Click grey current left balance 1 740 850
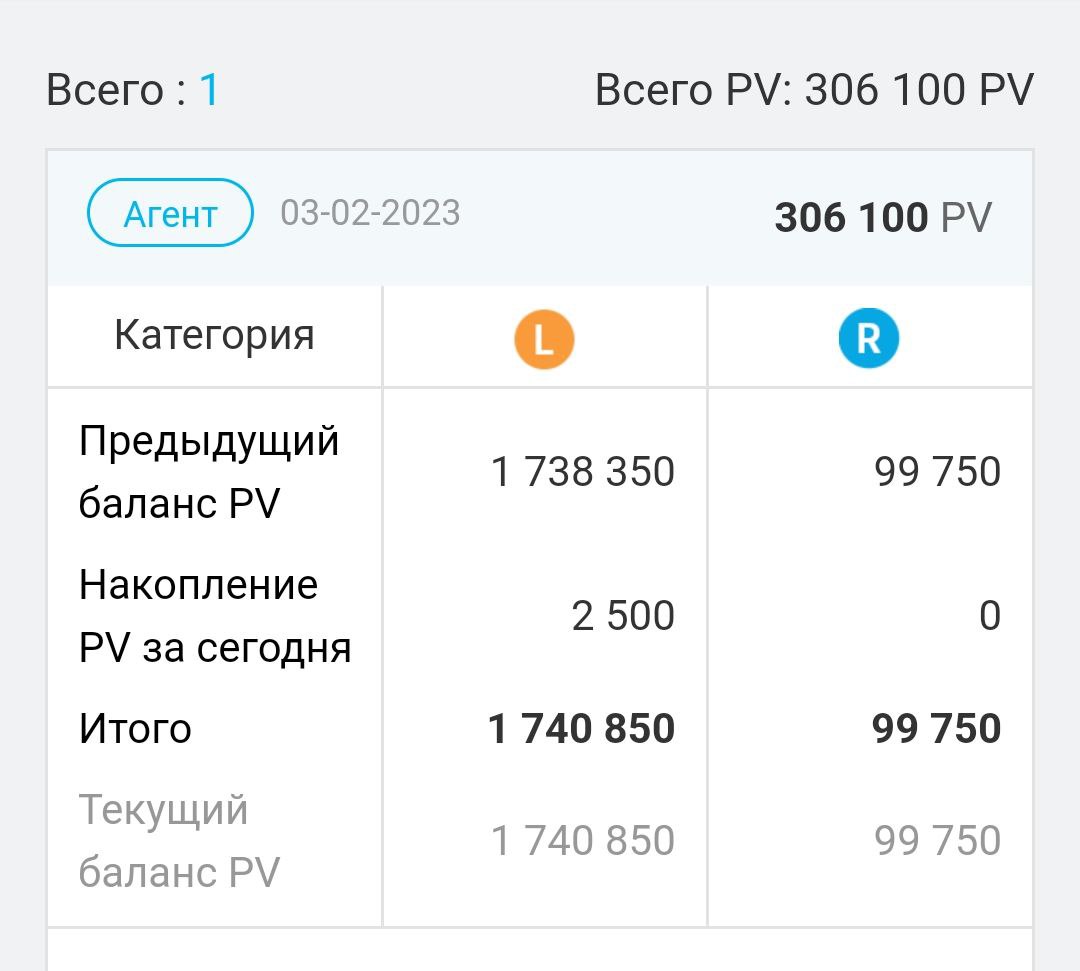This screenshot has height=971, width=1080. click(x=583, y=841)
